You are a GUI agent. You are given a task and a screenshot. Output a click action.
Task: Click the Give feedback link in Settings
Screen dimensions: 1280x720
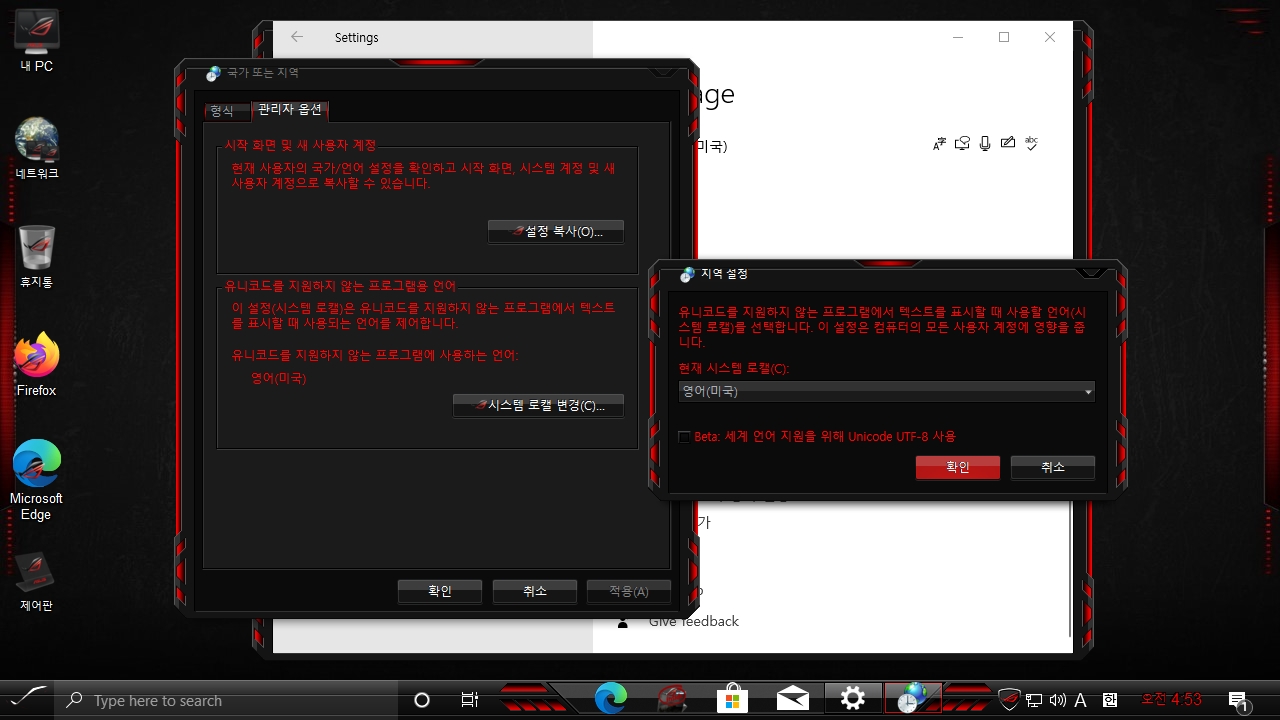(x=694, y=621)
